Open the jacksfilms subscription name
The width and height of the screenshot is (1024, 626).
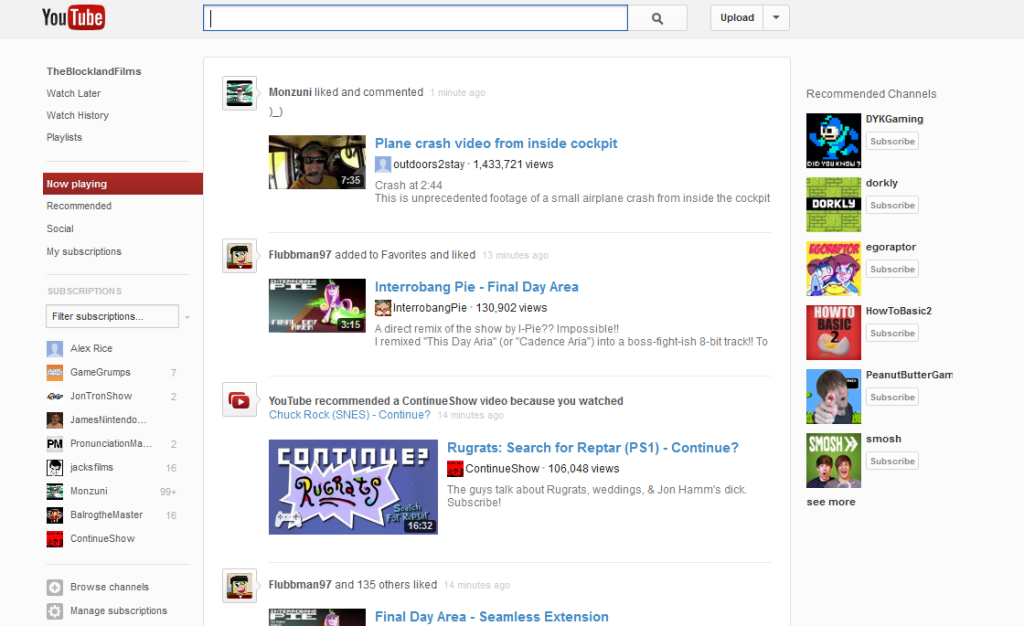point(91,467)
